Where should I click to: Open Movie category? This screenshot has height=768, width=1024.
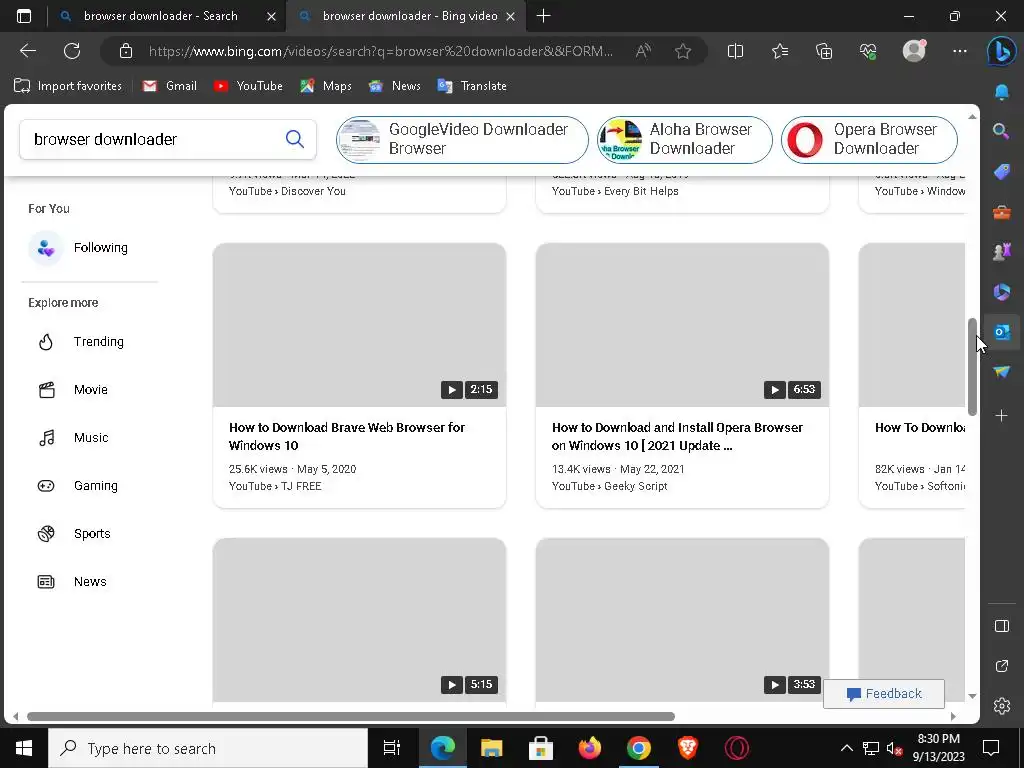(x=72, y=390)
